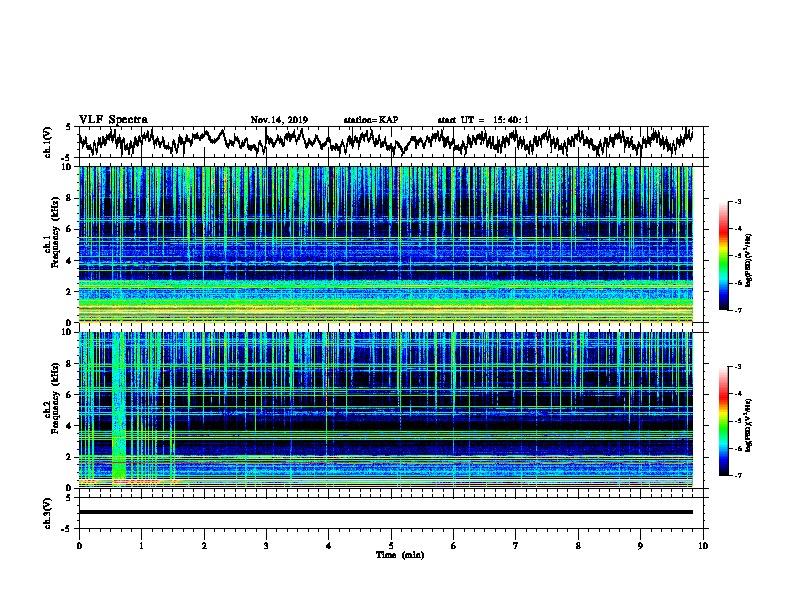This screenshot has width=792, height=612.
Task: Click the thick black ch.3 signal line
Action: [386, 512]
